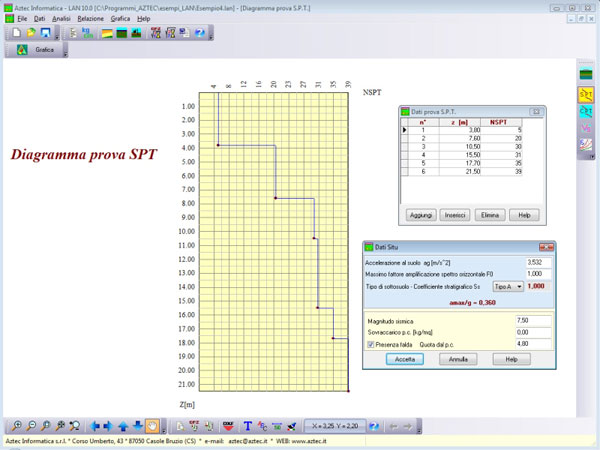Viewport: 600px width, 450px height.
Task: Edit the Quota dal p.c. field 4,80
Action: (533, 344)
